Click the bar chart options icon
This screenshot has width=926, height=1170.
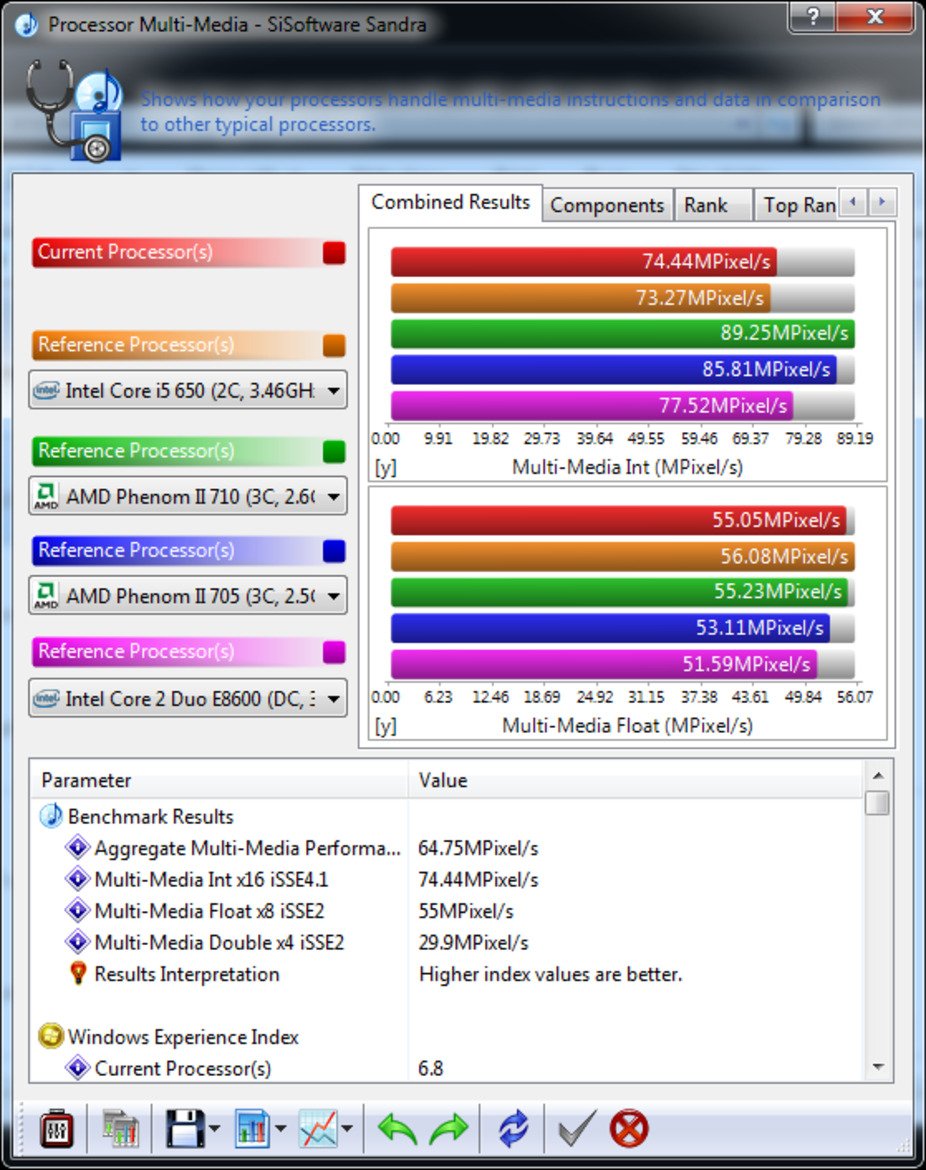(x=252, y=1128)
